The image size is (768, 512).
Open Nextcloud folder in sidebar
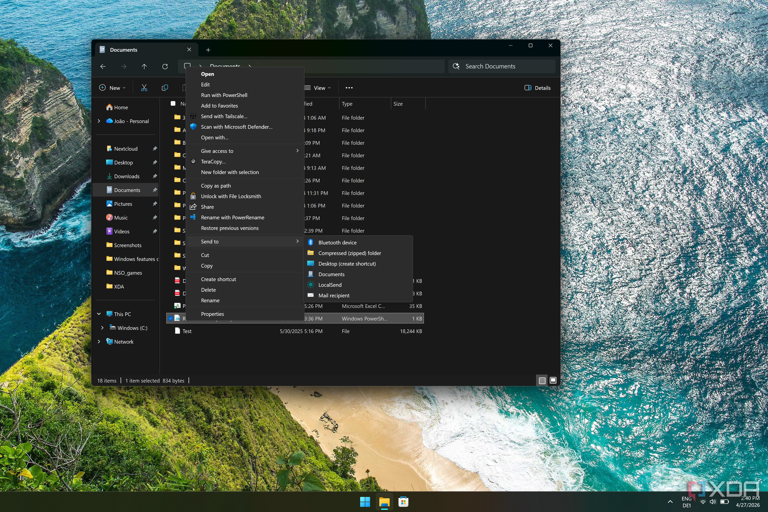(x=125, y=149)
